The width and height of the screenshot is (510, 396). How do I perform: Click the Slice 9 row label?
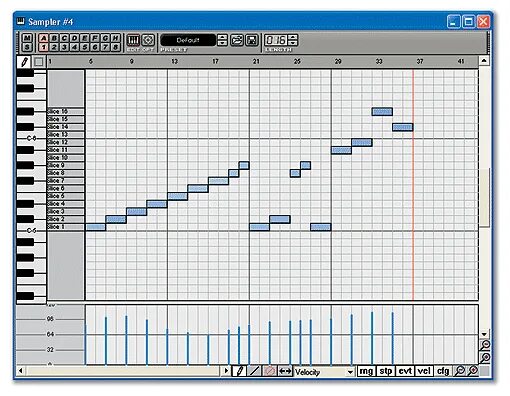65,165
